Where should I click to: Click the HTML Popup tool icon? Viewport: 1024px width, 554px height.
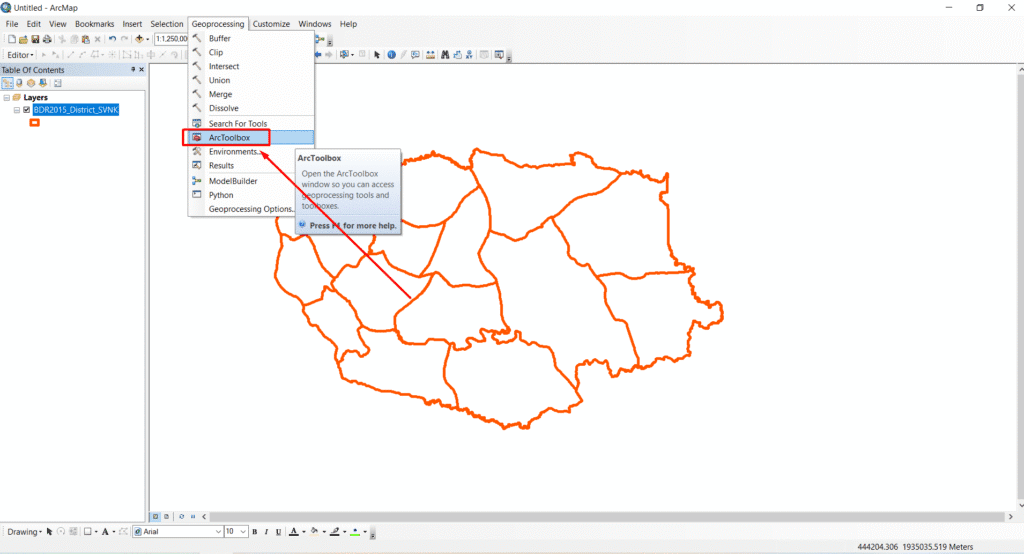click(x=415, y=55)
